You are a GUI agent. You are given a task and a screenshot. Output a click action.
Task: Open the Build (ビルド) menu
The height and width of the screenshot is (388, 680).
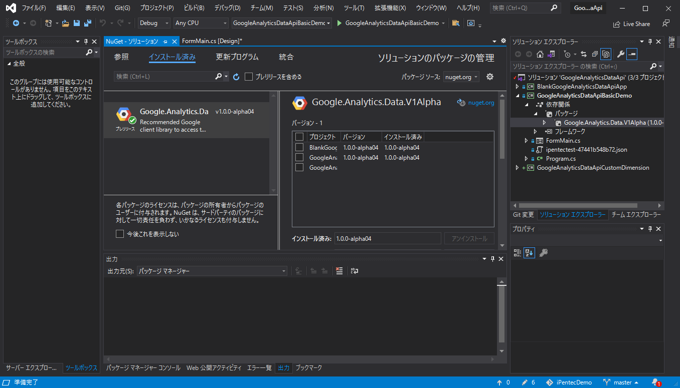pyautogui.click(x=193, y=8)
